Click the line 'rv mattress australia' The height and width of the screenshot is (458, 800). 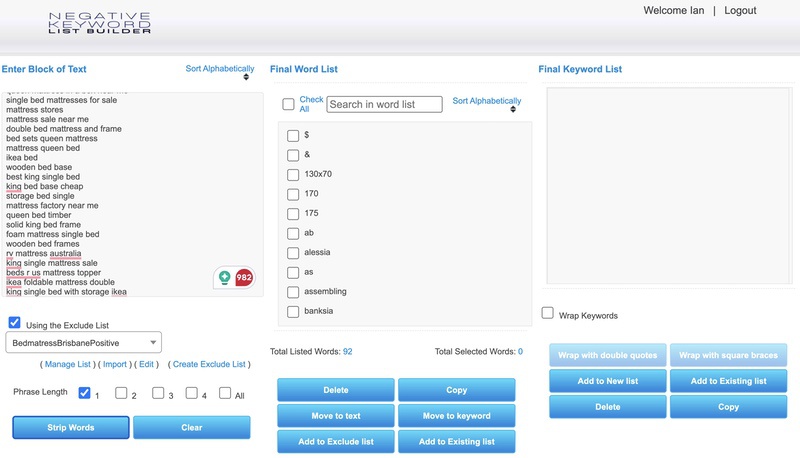click(43, 253)
